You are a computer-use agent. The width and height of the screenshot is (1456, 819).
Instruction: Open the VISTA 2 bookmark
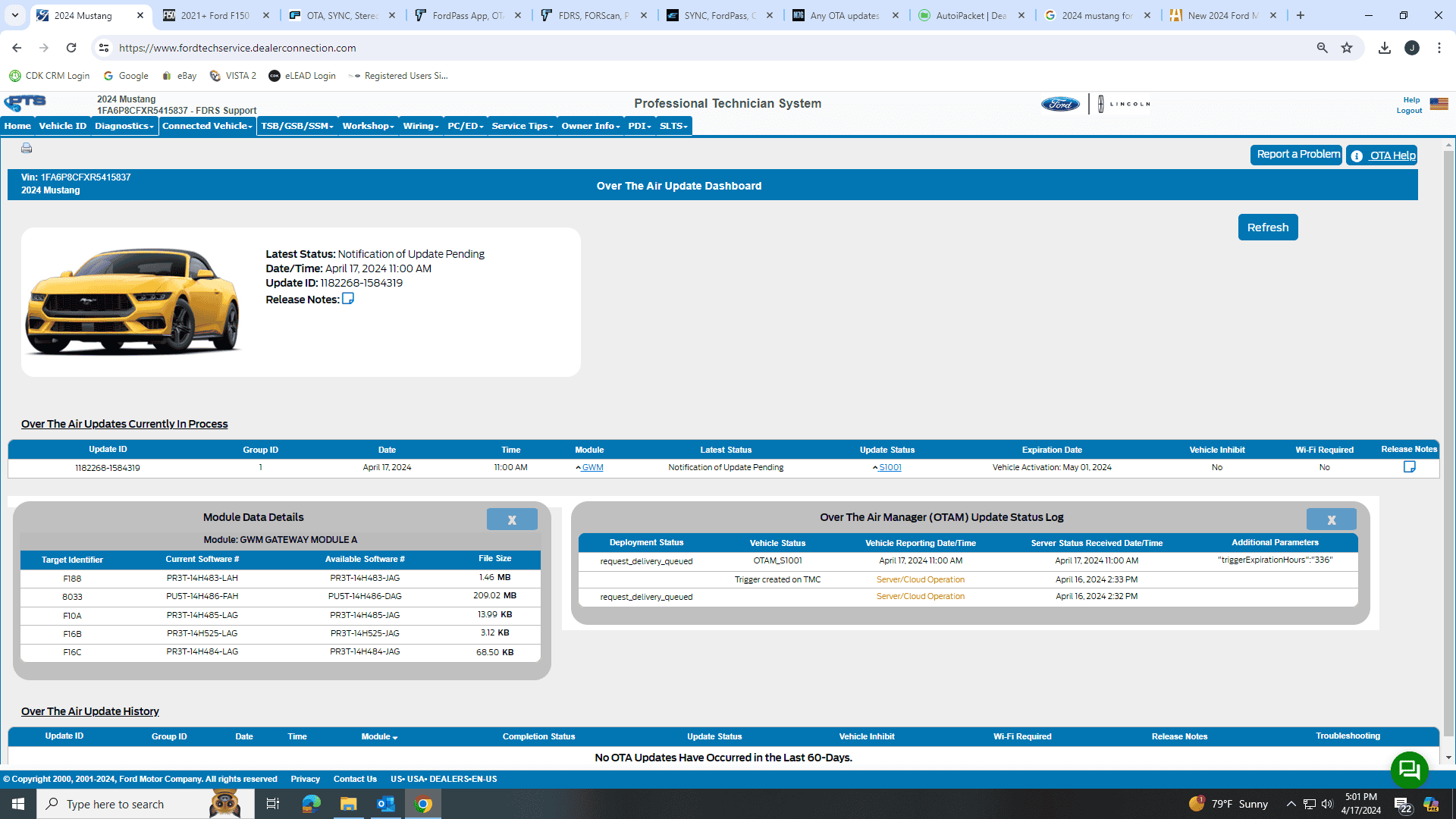click(x=234, y=76)
